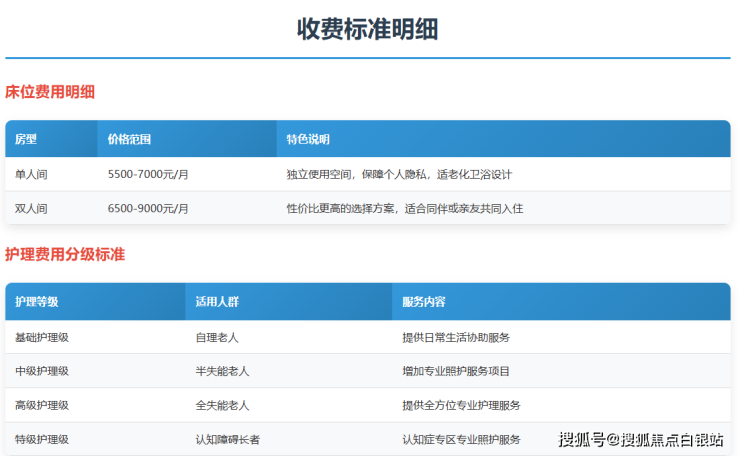
Task: Click the 房型 column header
Action: pos(26,139)
